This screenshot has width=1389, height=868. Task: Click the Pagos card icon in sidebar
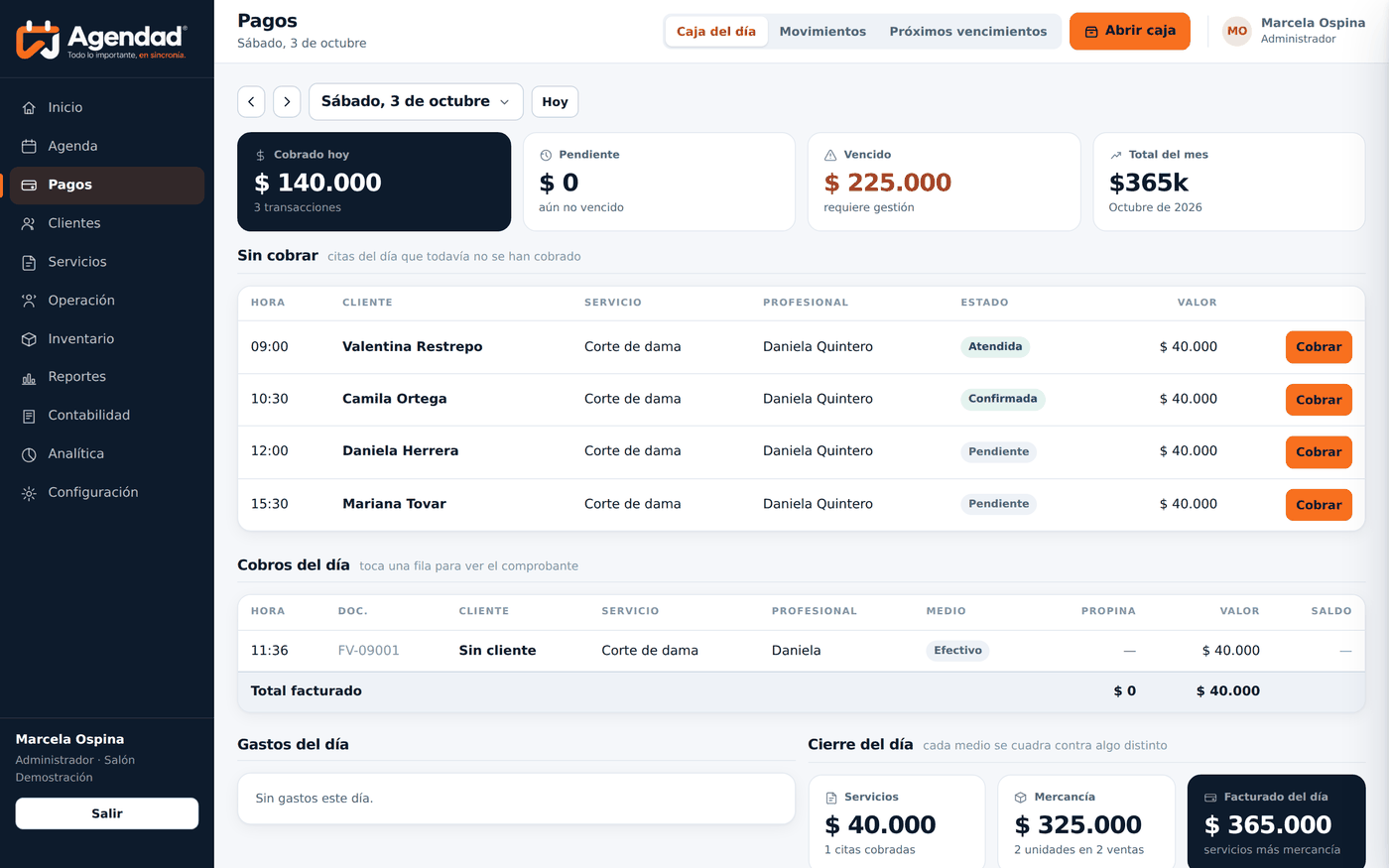tap(29, 185)
